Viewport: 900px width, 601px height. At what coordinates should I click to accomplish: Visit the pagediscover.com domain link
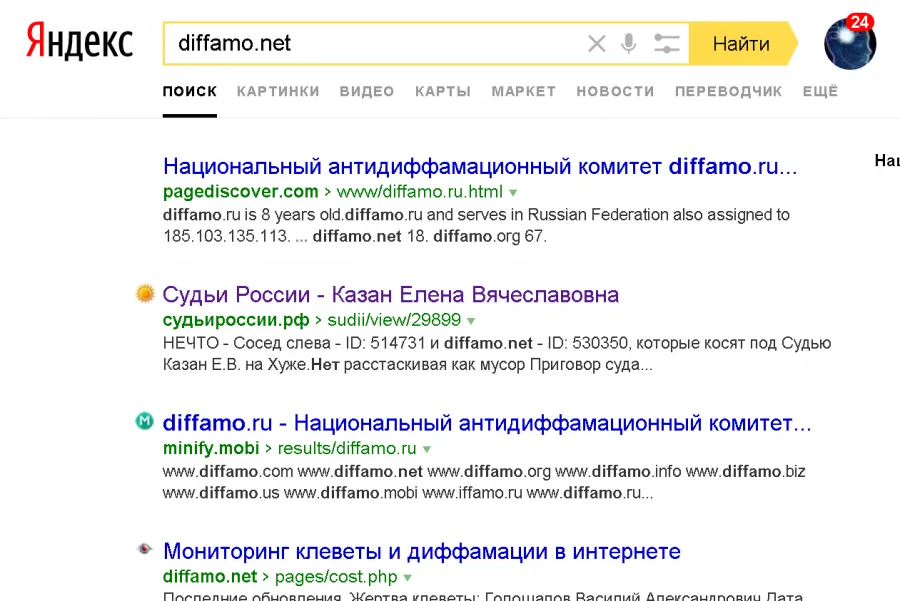pos(240,191)
